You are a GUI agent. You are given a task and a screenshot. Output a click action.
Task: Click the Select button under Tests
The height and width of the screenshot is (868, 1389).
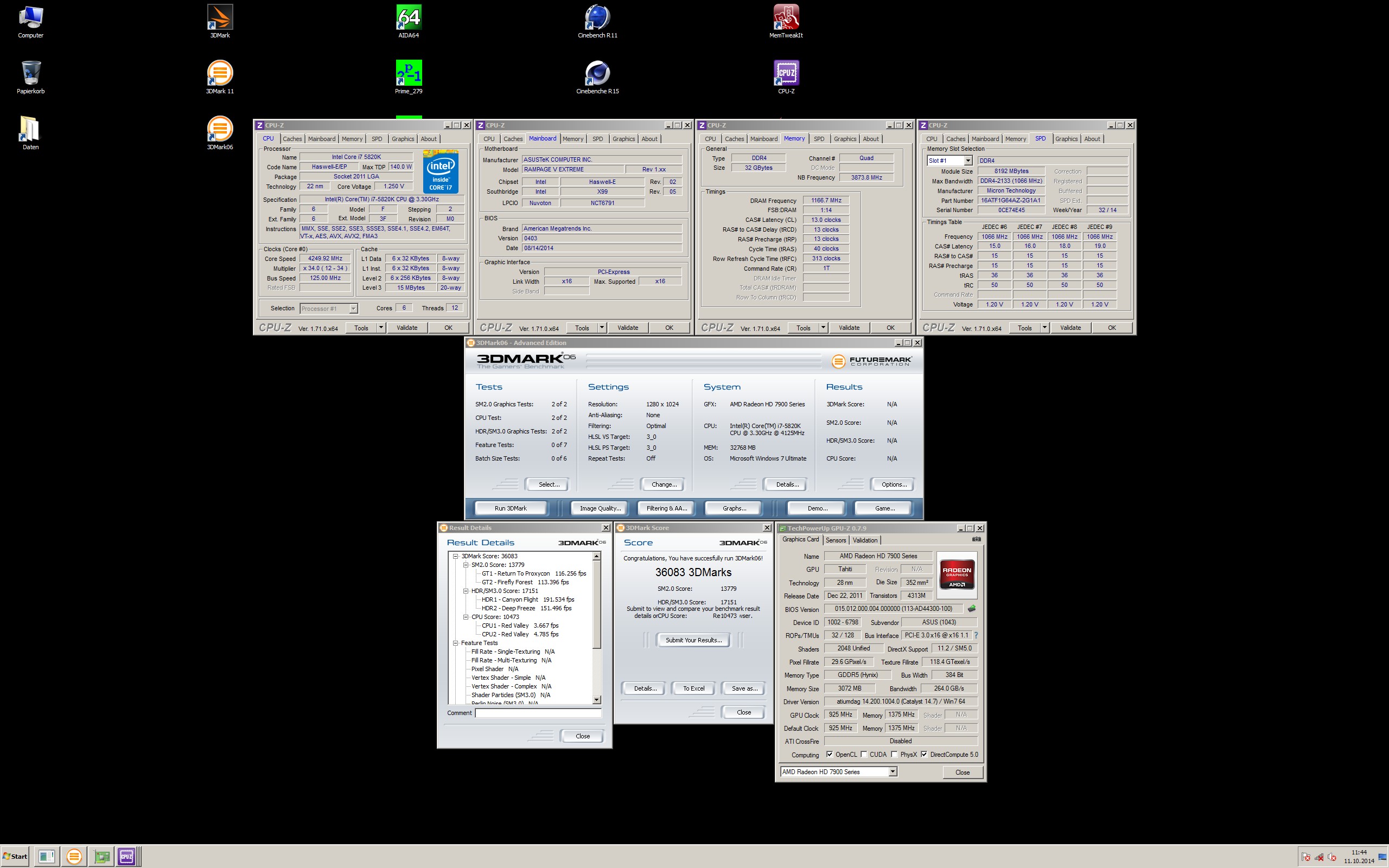549,484
